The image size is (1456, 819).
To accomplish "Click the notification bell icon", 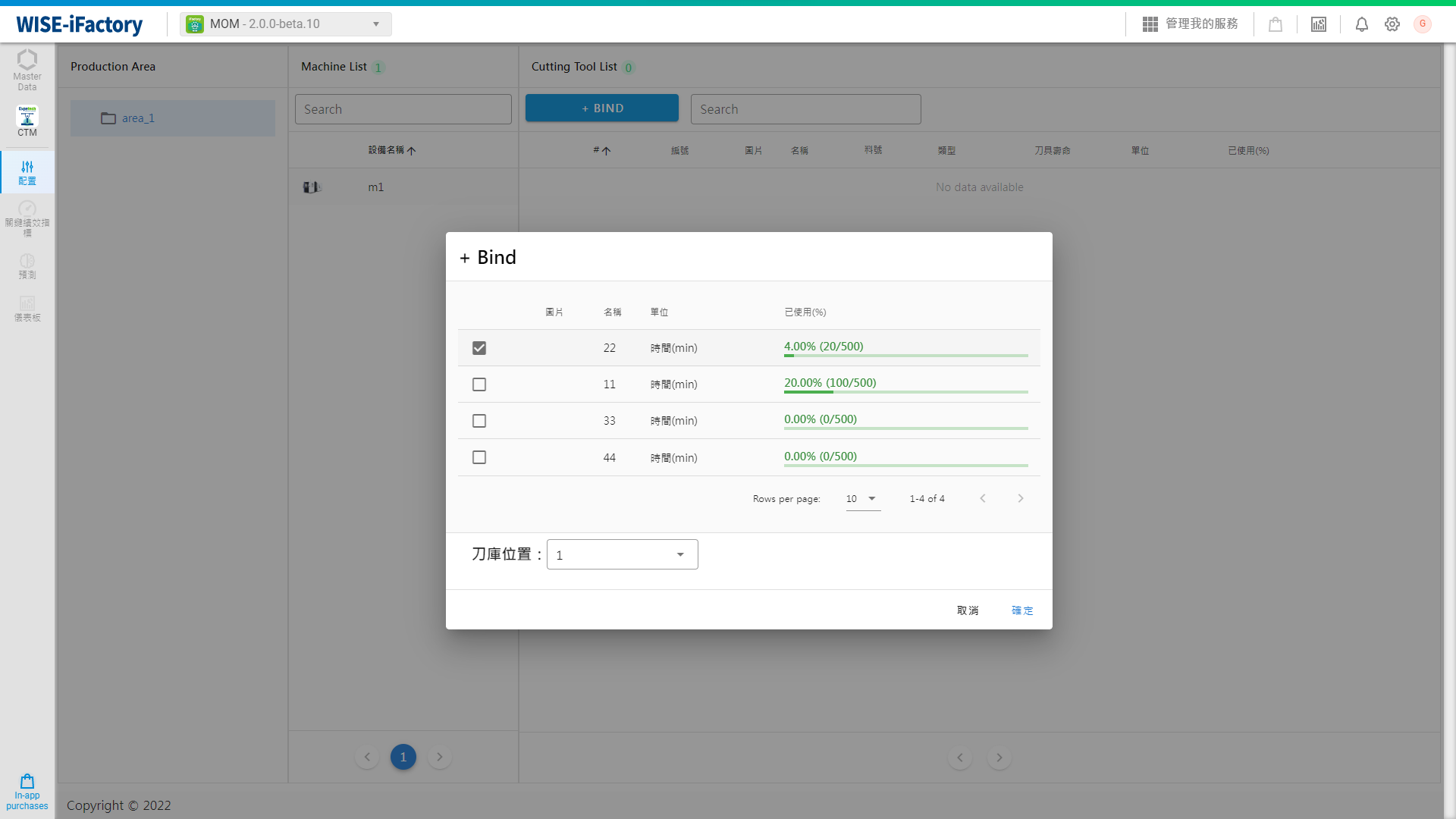I will [x=1362, y=24].
